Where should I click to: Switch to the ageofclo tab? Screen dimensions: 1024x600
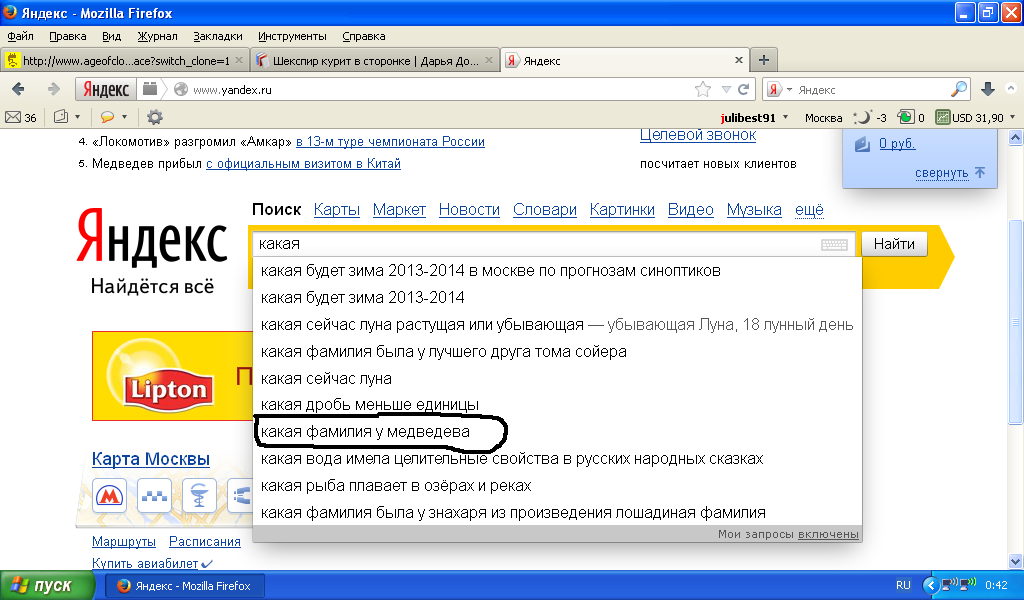click(125, 60)
